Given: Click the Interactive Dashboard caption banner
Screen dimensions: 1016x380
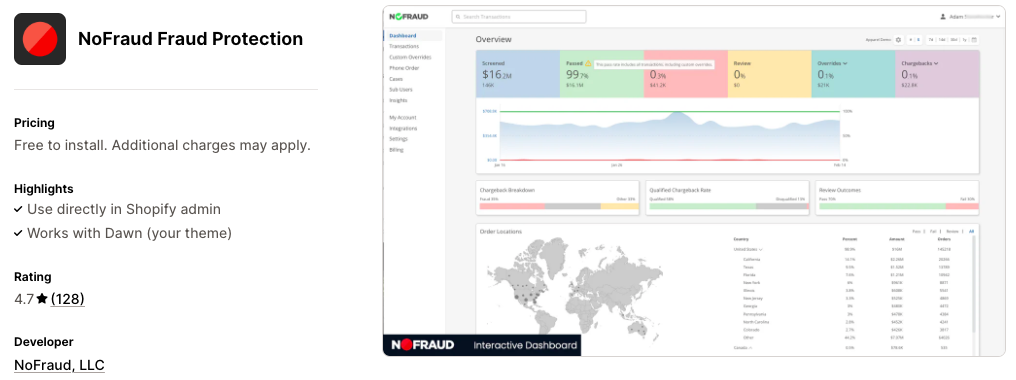Looking at the screenshot, I should pos(482,345).
